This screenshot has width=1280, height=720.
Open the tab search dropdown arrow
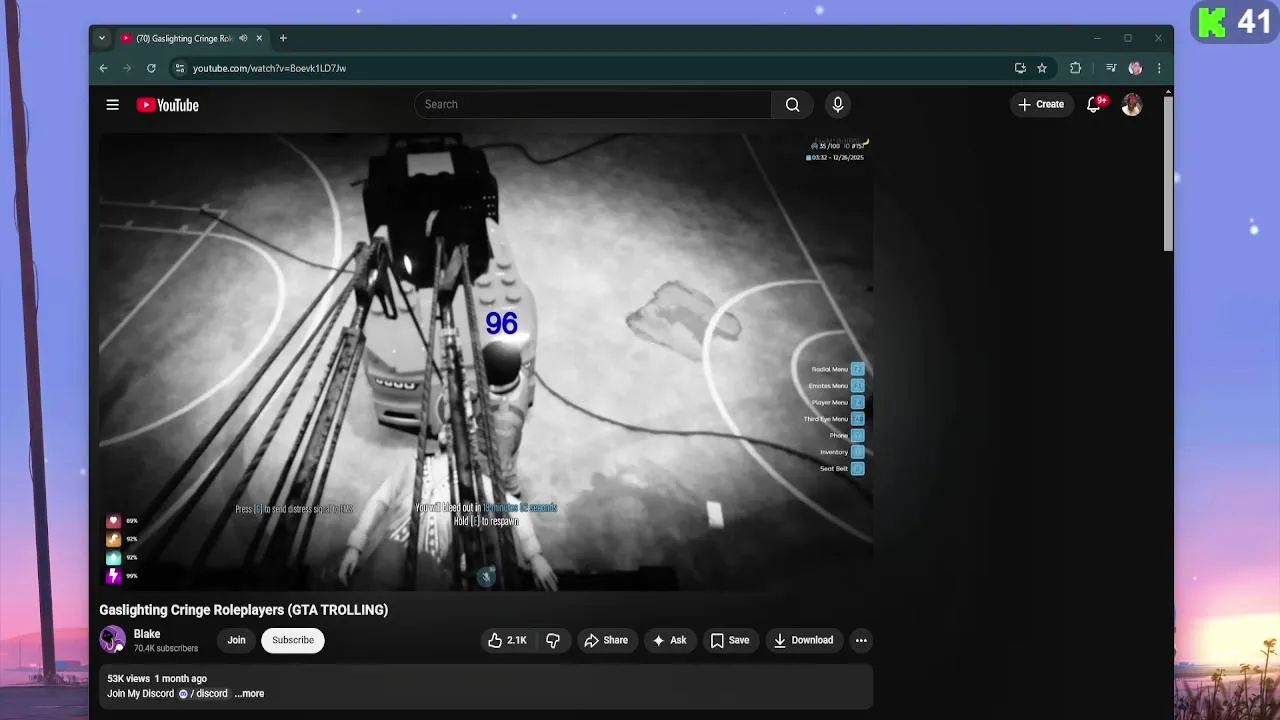(x=101, y=38)
